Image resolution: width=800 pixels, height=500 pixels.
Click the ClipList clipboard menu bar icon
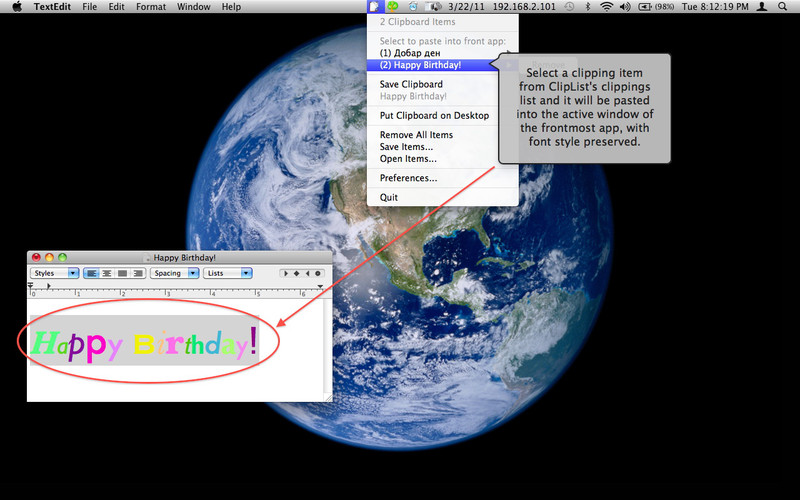pyautogui.click(x=375, y=7)
